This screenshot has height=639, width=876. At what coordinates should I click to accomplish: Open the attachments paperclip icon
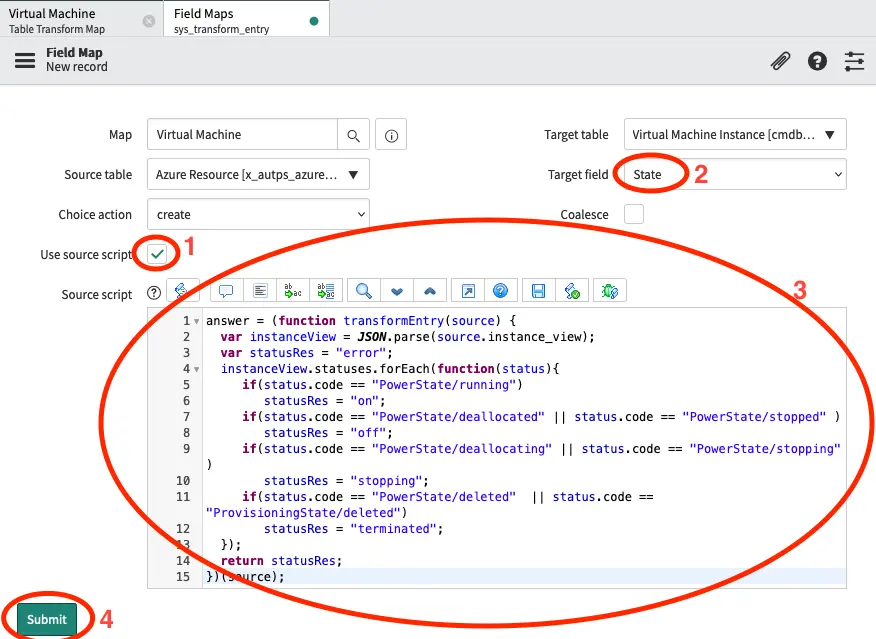pyautogui.click(x=780, y=61)
